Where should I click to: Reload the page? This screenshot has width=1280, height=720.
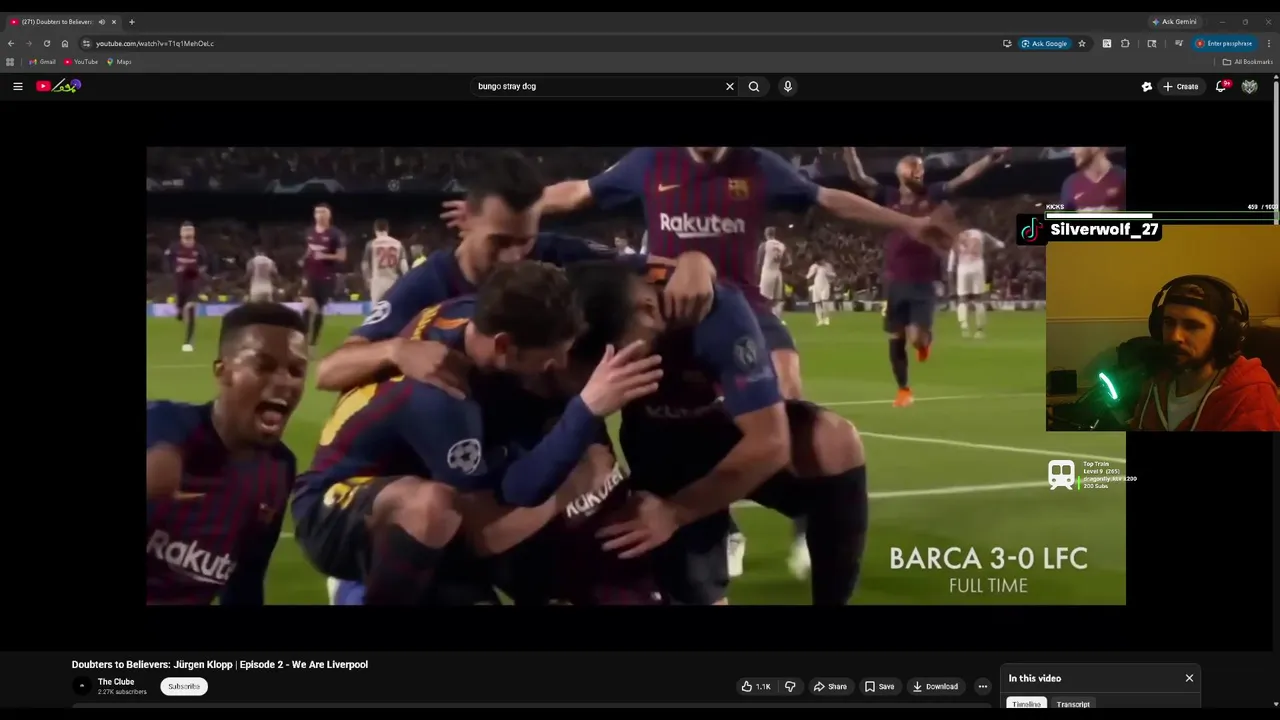(47, 43)
